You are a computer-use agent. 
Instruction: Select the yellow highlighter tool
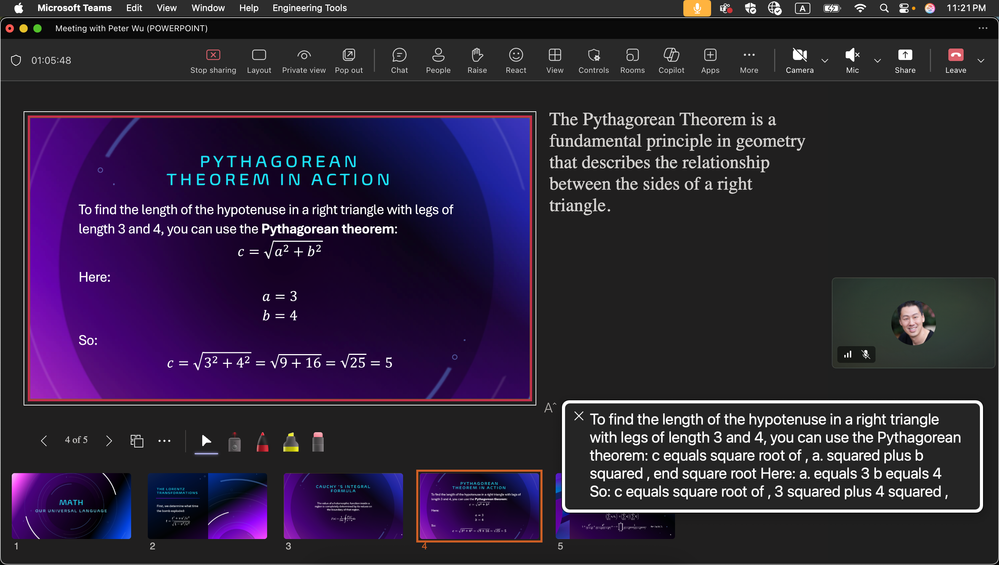(x=291, y=441)
